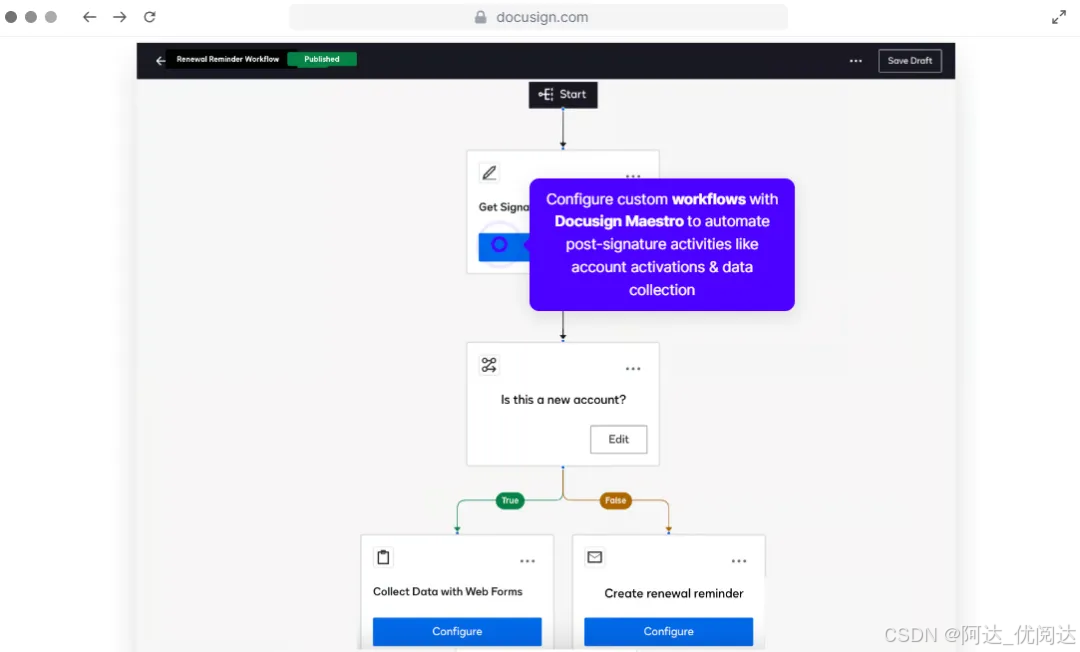
Task: Open the header three-dot options menu
Action: (x=855, y=61)
